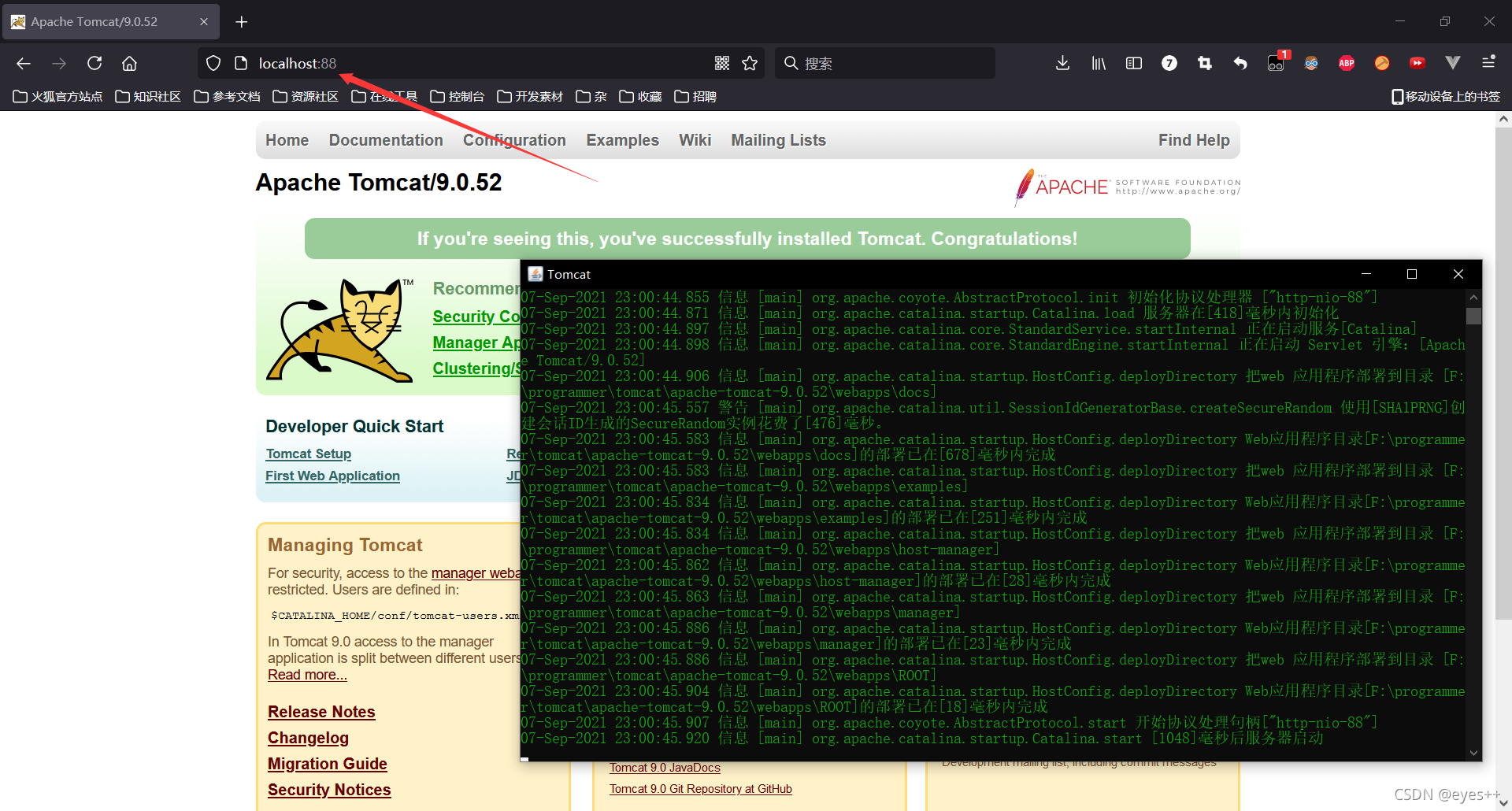Click the curved undo arrow icon
The width and height of the screenshot is (1512, 811).
click(1240, 63)
